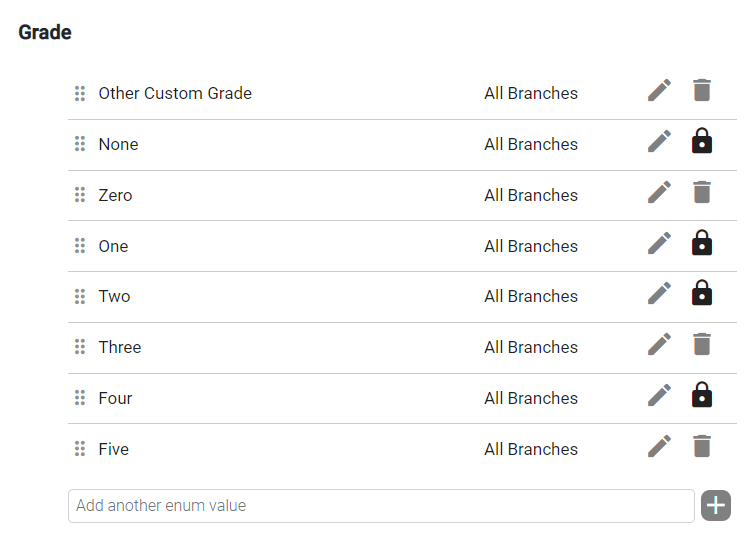
Task: Grab the drag handle for Three
Action: tap(80, 347)
